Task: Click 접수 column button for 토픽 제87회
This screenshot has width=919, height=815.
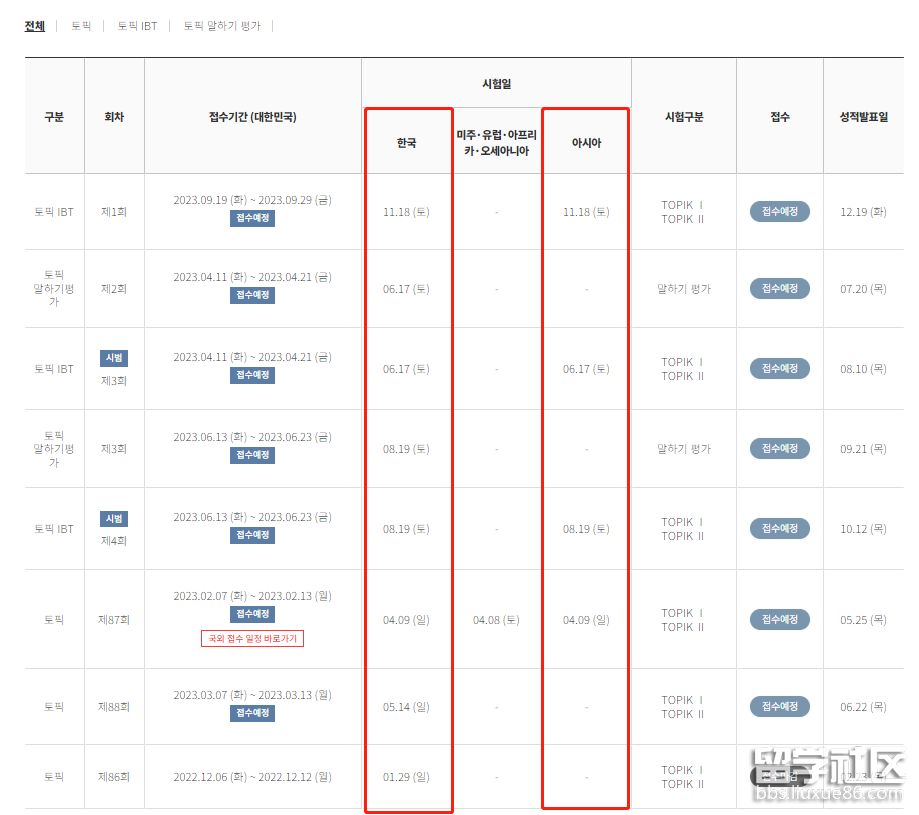Action: click(x=779, y=619)
